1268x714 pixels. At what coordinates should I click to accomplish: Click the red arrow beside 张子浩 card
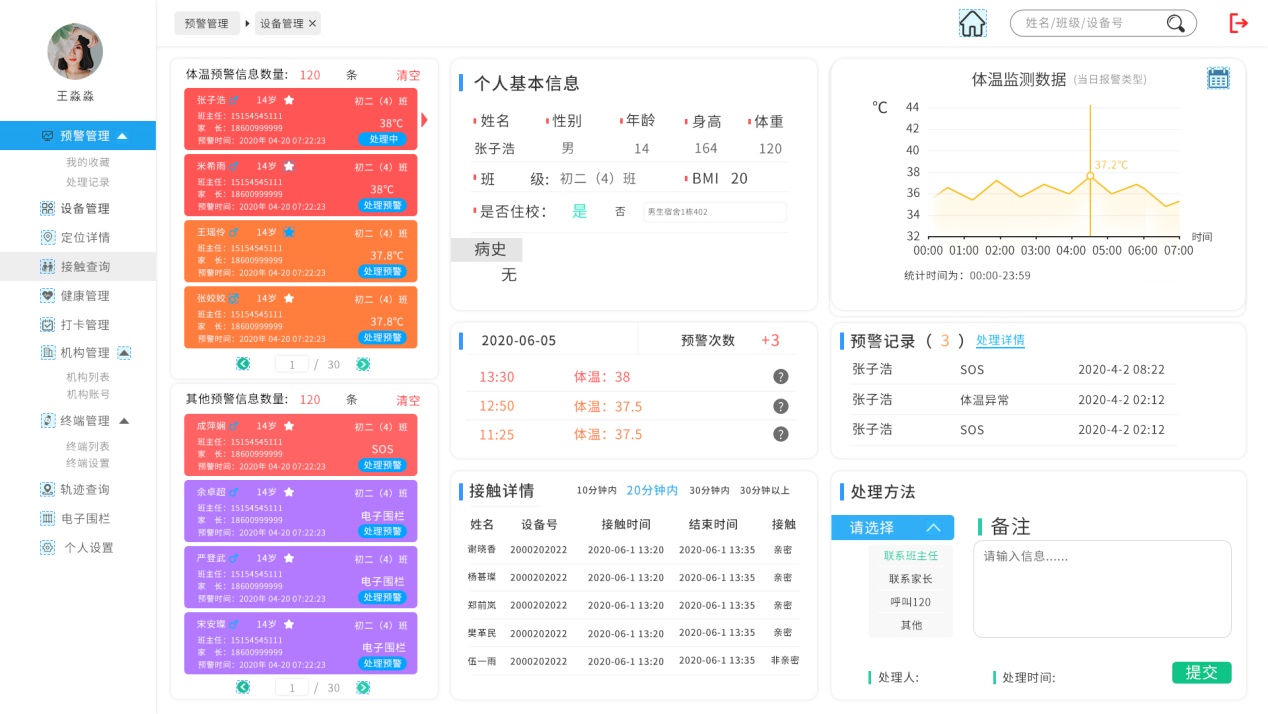[x=424, y=120]
